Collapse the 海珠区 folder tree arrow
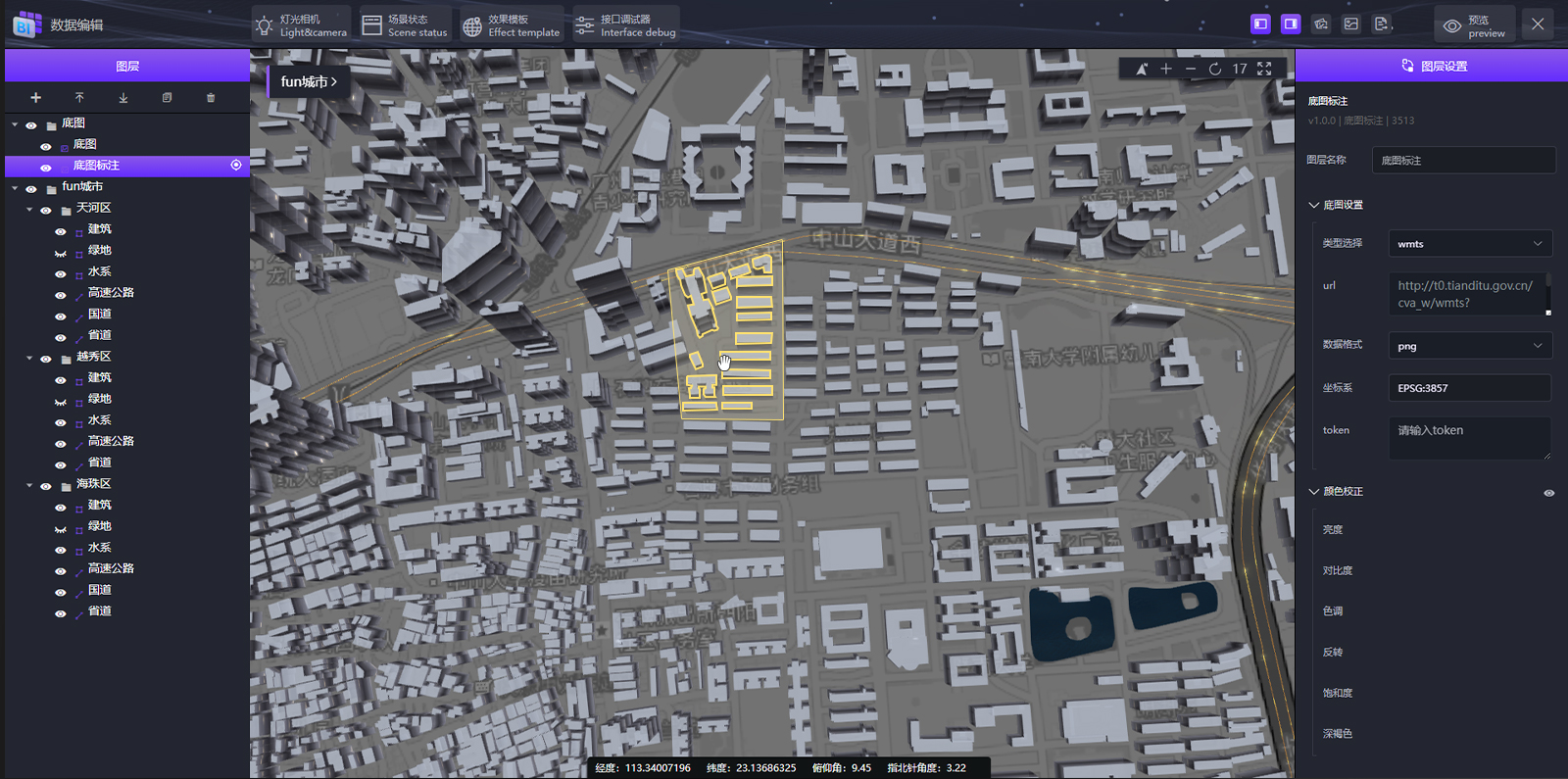The width and height of the screenshot is (1568, 779). [x=29, y=485]
